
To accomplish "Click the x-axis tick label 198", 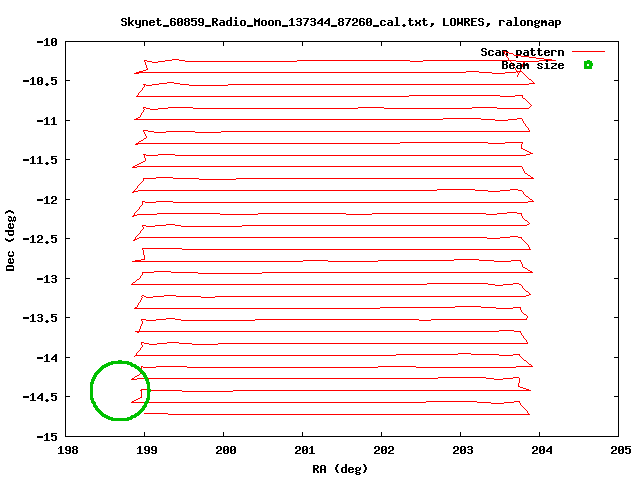I will (x=68, y=450).
